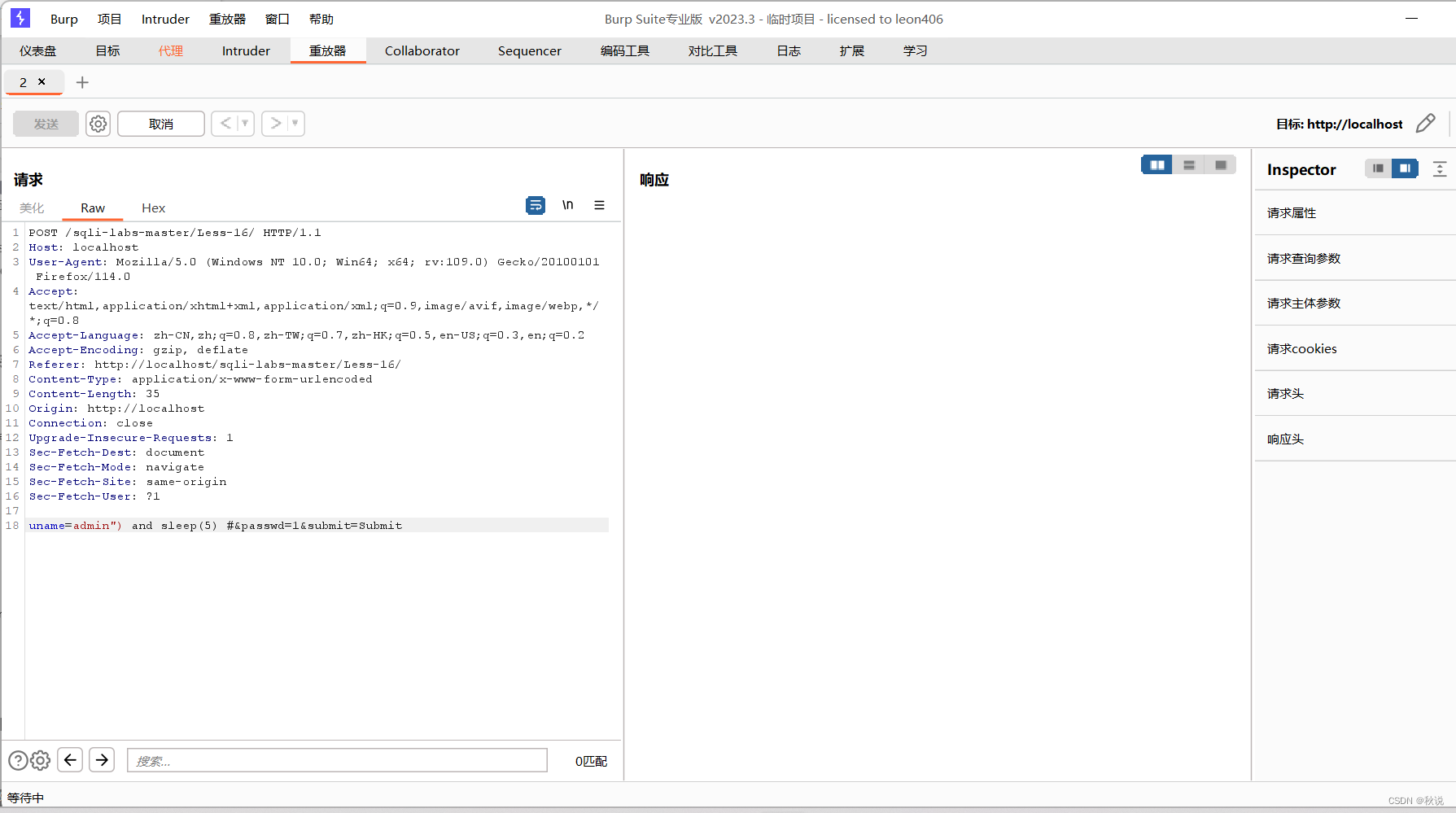Viewport: 1456px width, 813px height.
Task: Switch to the 代理 tab
Action: [x=171, y=50]
